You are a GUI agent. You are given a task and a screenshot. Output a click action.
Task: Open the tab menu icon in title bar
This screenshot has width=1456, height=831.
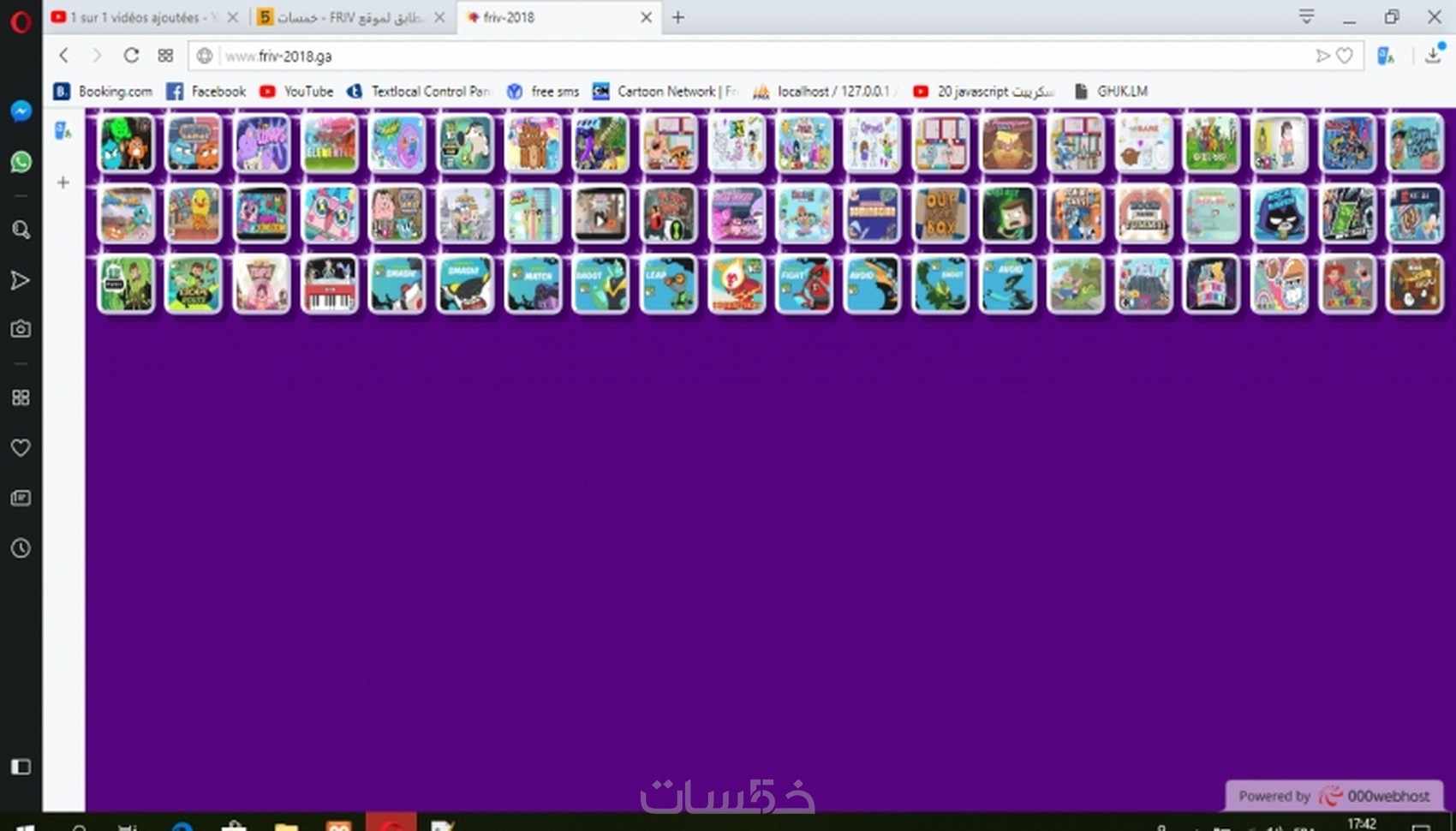1306,16
